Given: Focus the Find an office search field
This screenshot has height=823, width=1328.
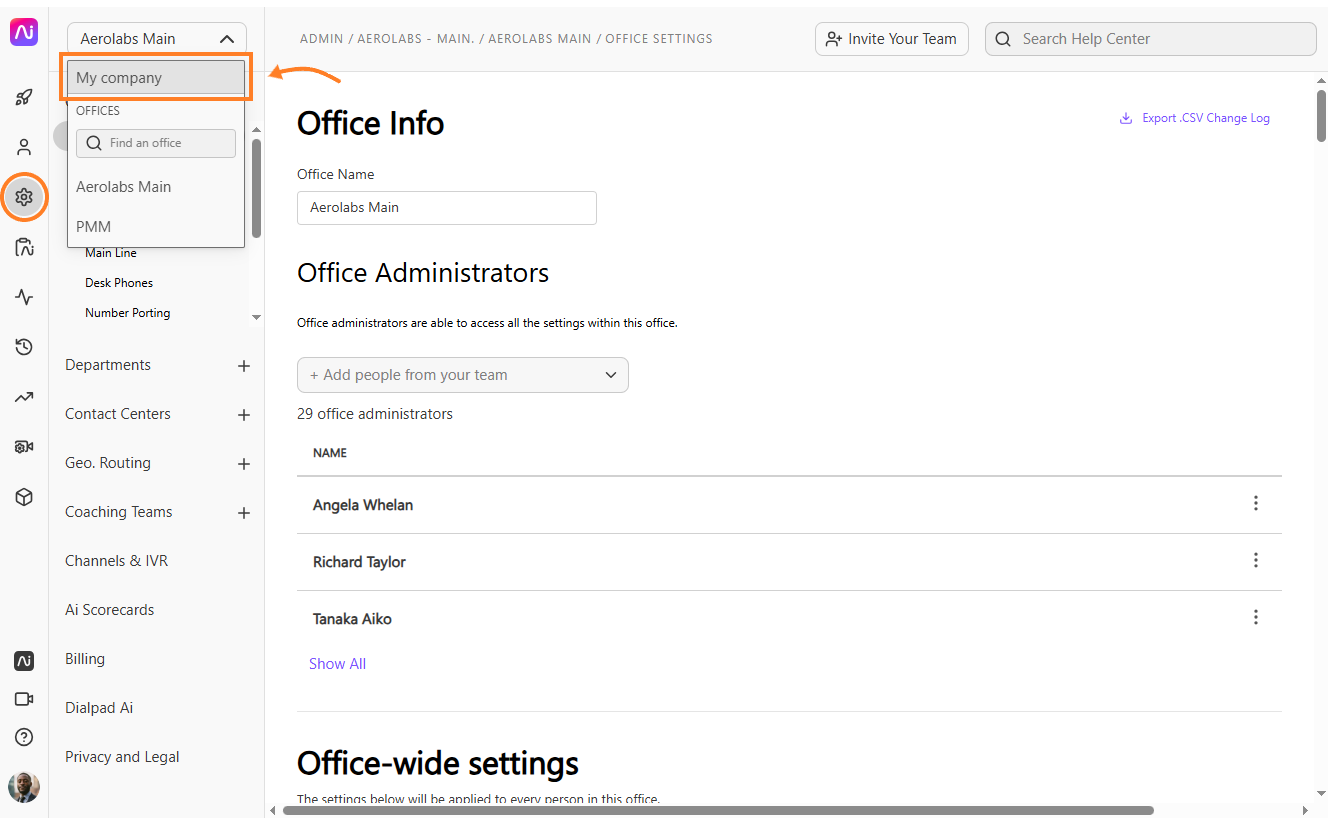Looking at the screenshot, I should [x=156, y=143].
